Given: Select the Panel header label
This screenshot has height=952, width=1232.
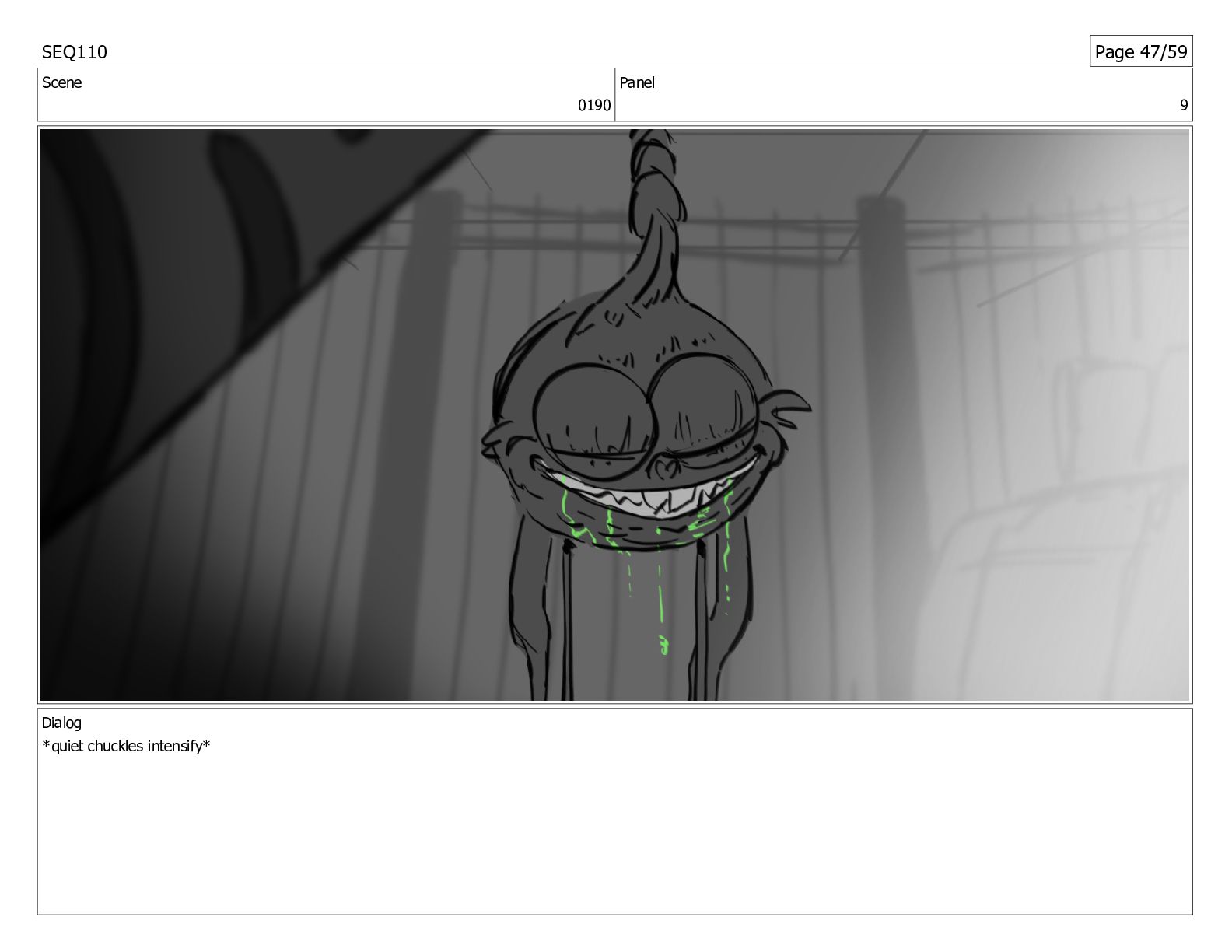Looking at the screenshot, I should [637, 82].
